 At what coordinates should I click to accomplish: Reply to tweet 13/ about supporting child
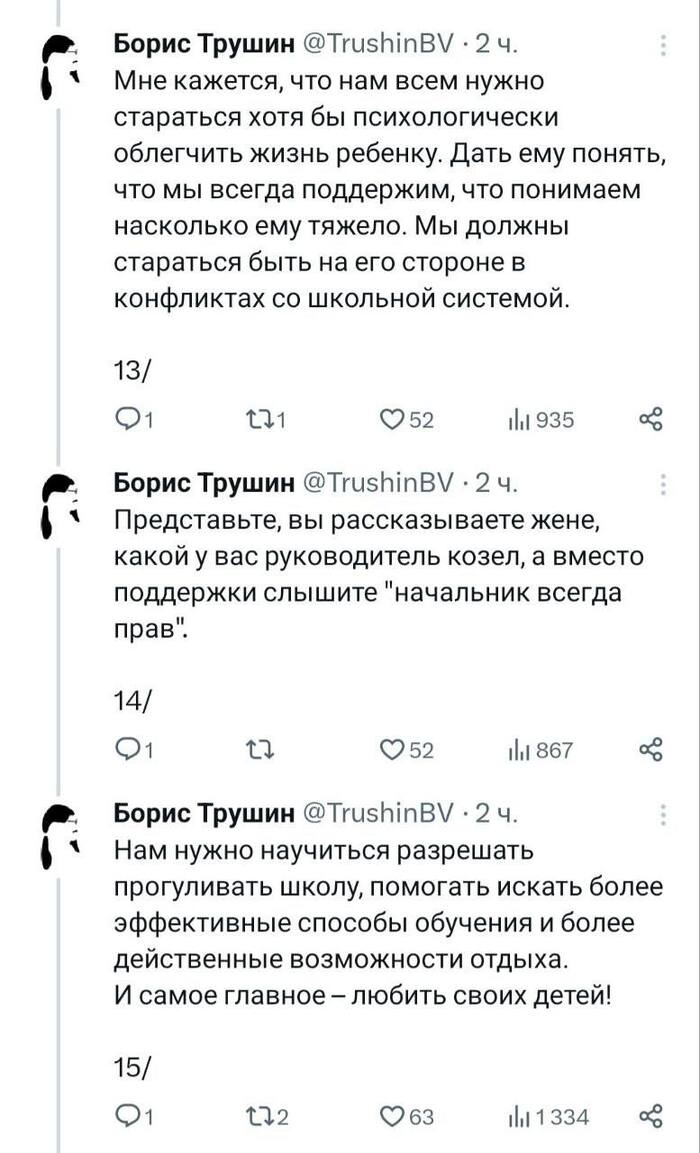pos(126,420)
